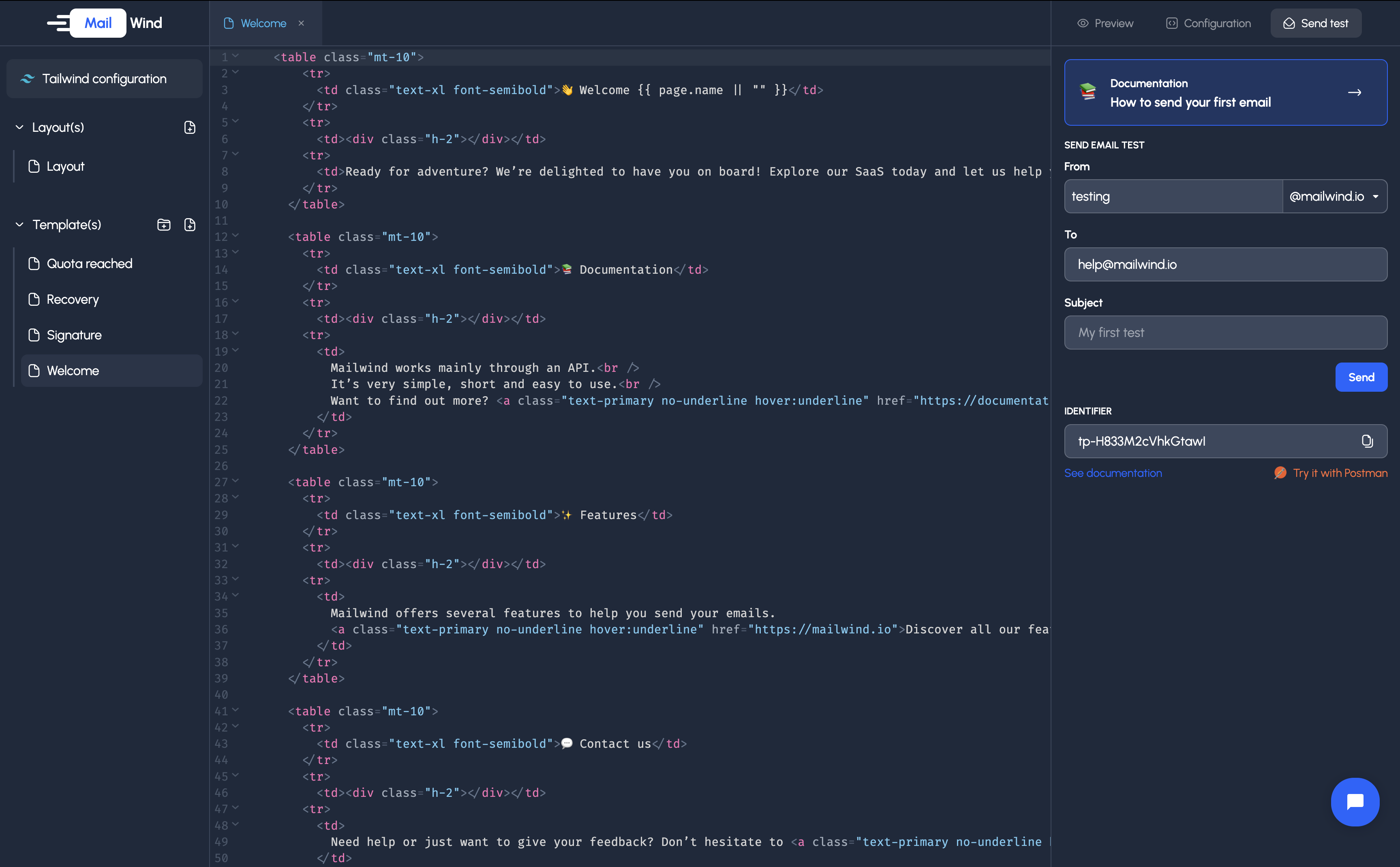
Task: Click the identifier tp-H833M2cVhkGtawl field
Action: point(1226,441)
